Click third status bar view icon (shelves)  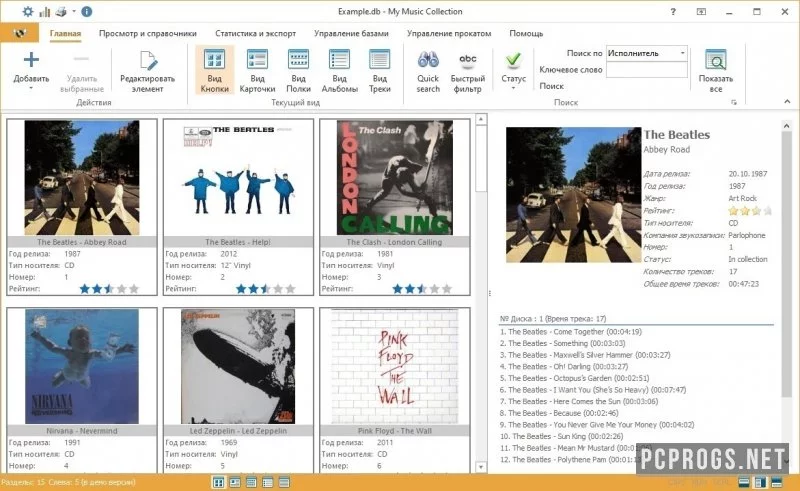tap(251, 482)
